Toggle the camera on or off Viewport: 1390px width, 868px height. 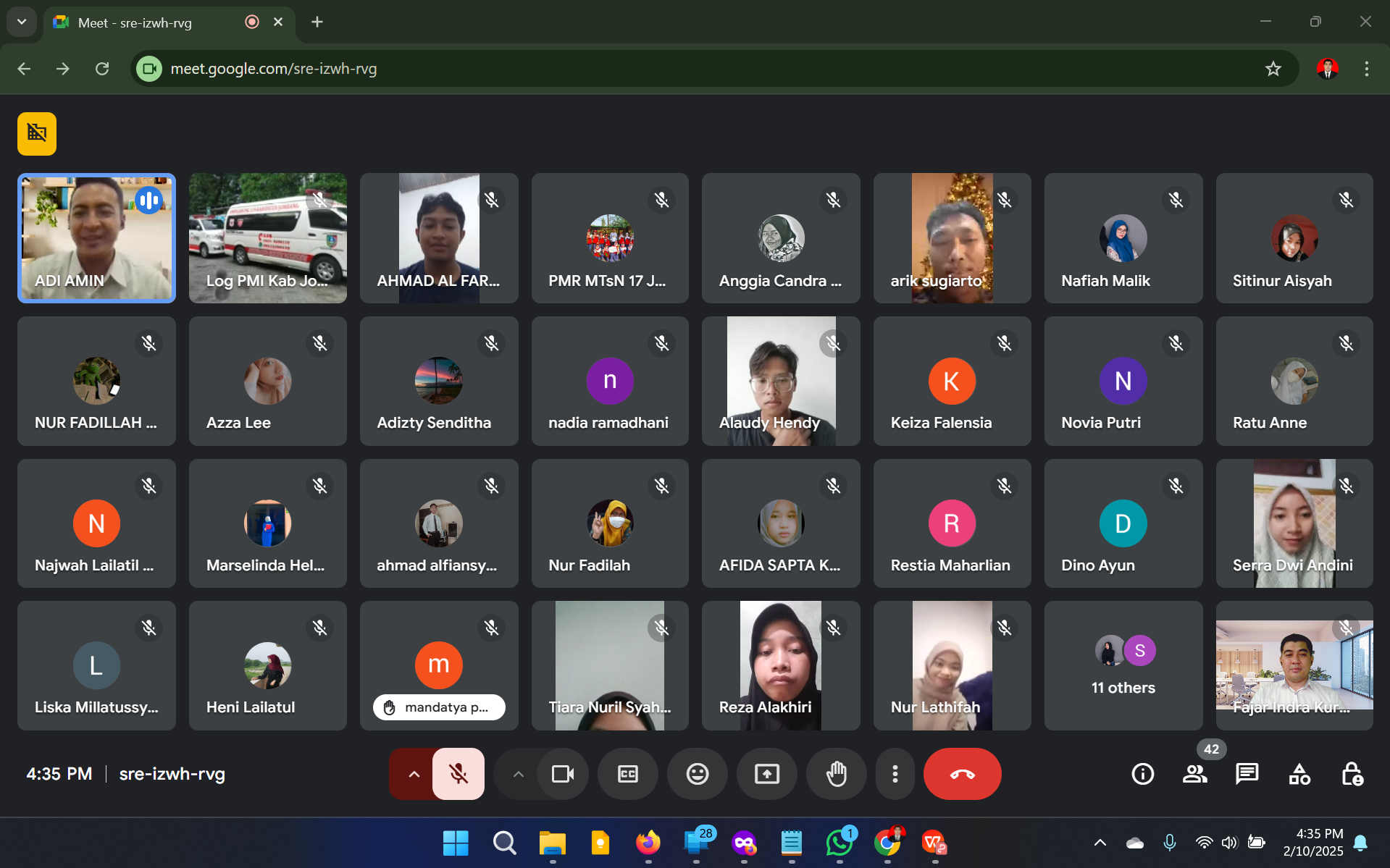click(x=562, y=774)
